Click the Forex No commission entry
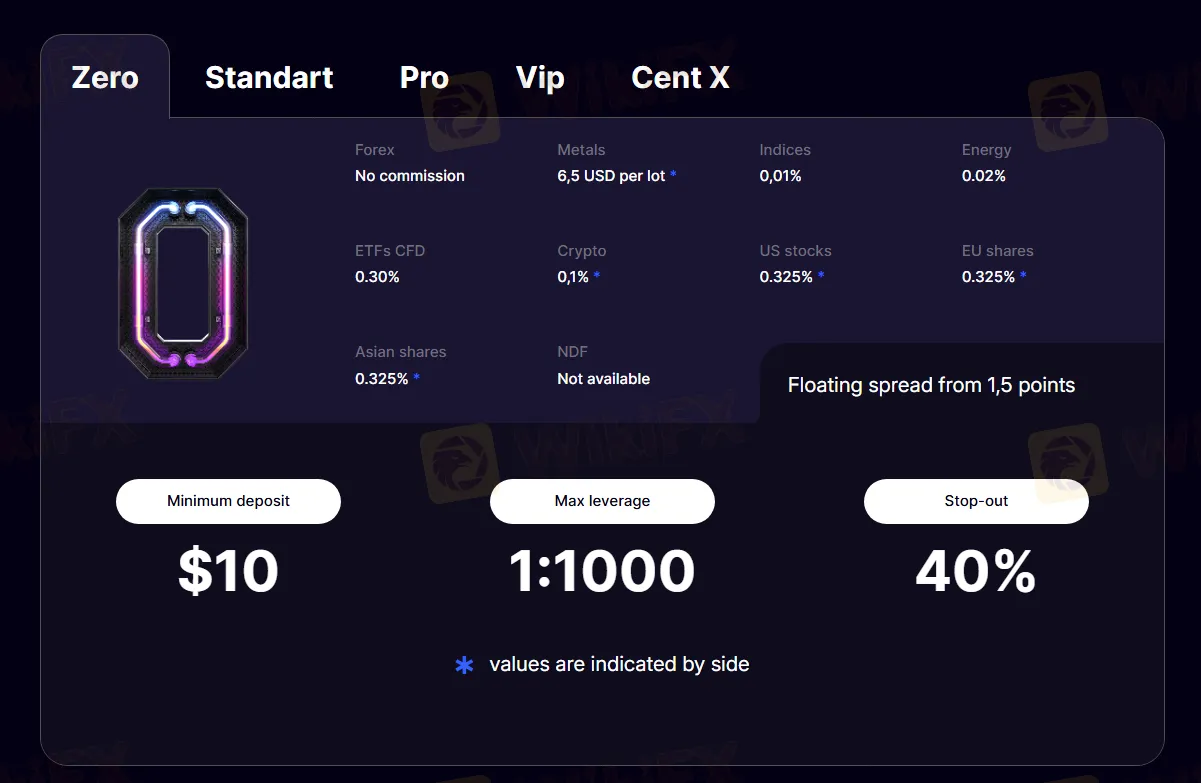This screenshot has width=1201, height=783. point(410,176)
